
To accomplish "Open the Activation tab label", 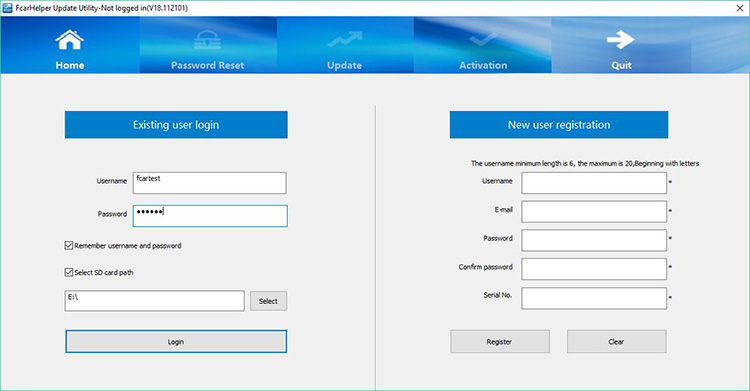I will point(483,65).
